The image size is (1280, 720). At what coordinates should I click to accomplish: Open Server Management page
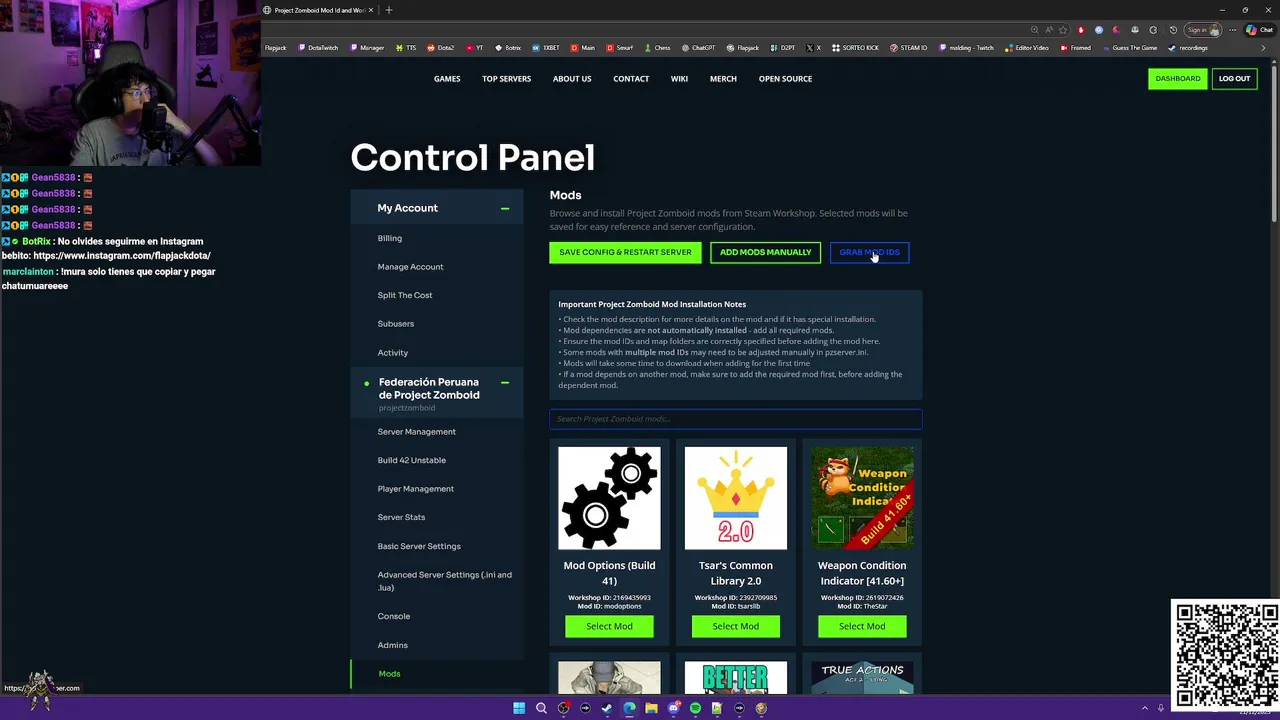[416, 432]
